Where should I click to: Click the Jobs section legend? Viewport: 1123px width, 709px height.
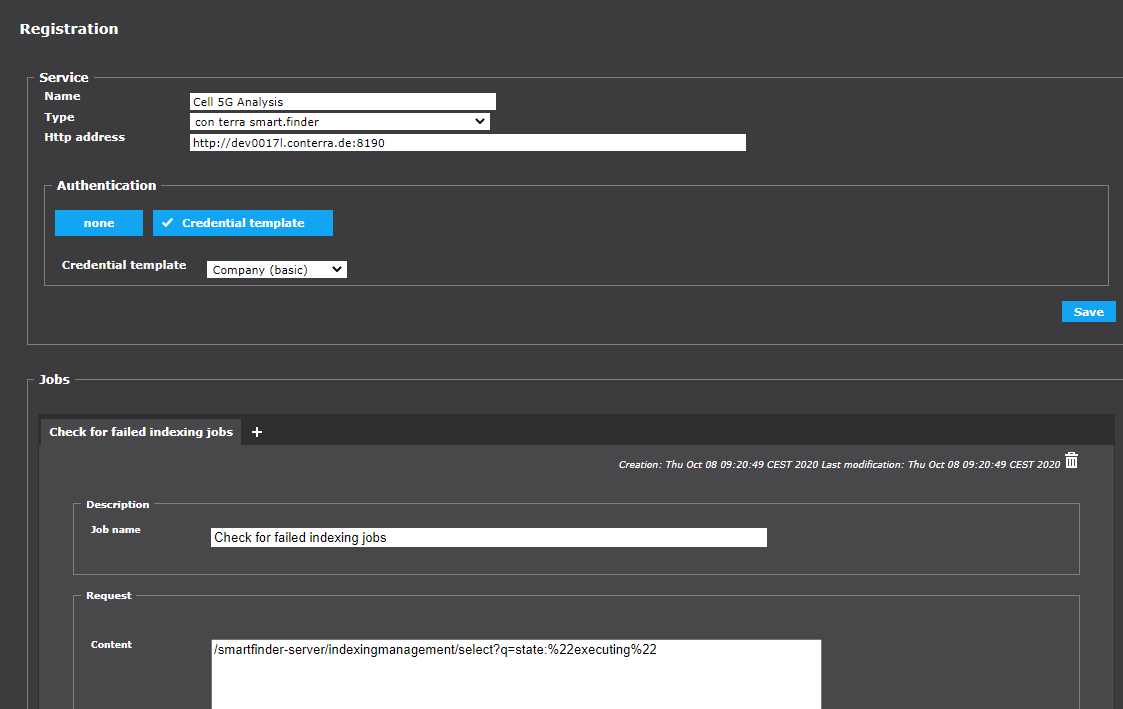[x=55, y=380]
